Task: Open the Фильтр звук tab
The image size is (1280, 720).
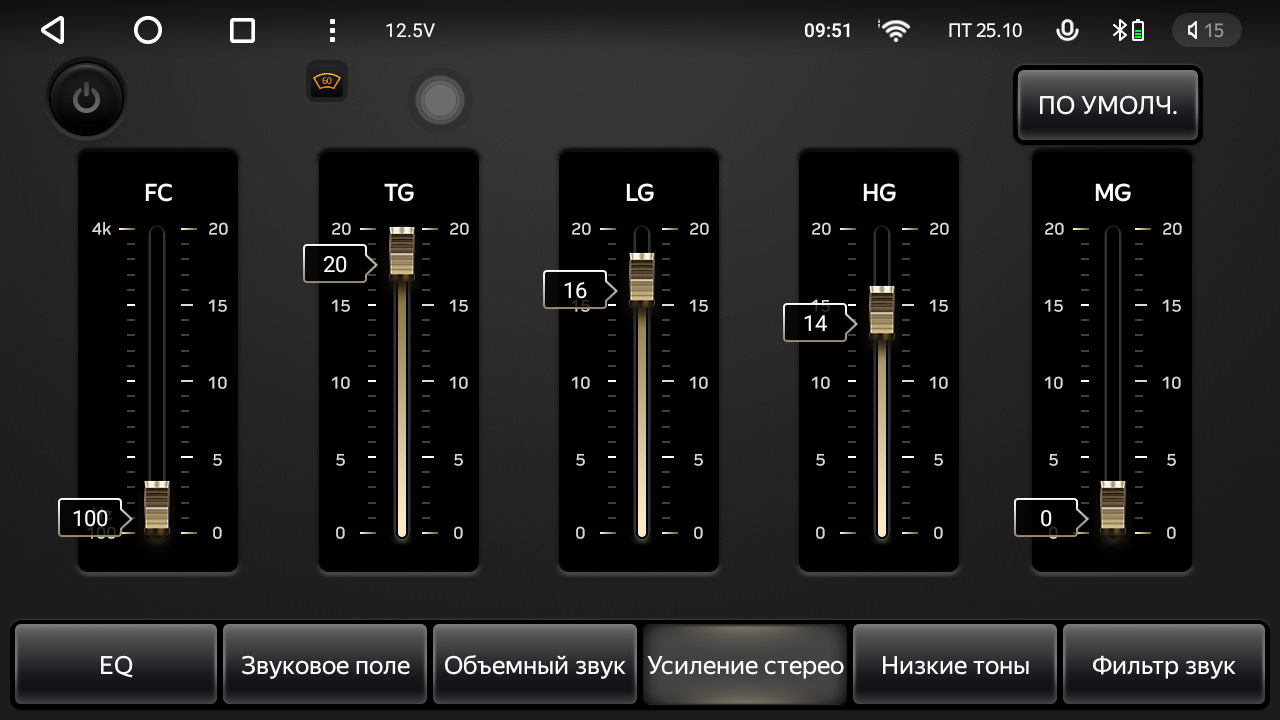Action: 1164,665
